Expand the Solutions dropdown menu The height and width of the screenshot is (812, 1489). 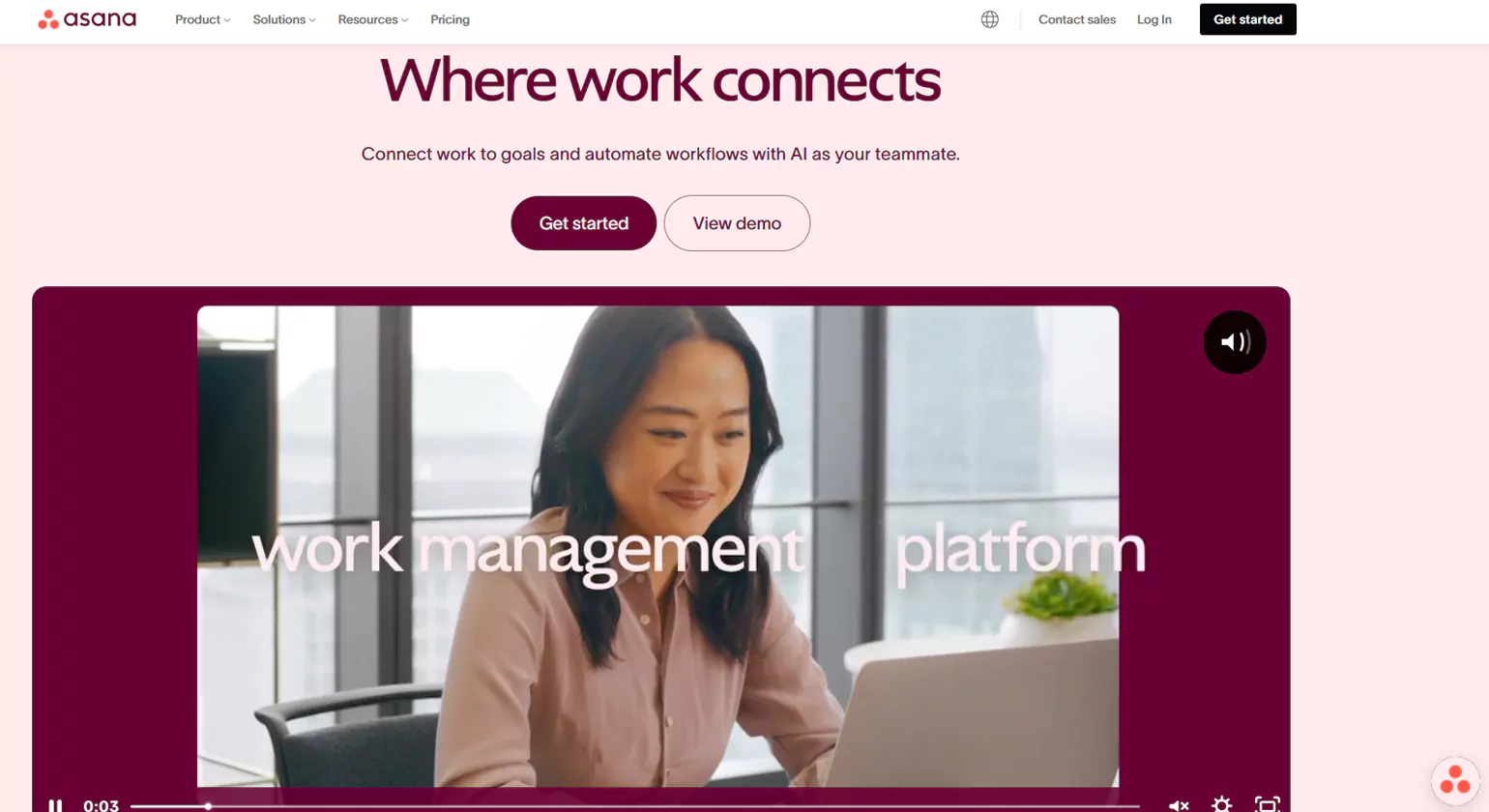(x=284, y=19)
